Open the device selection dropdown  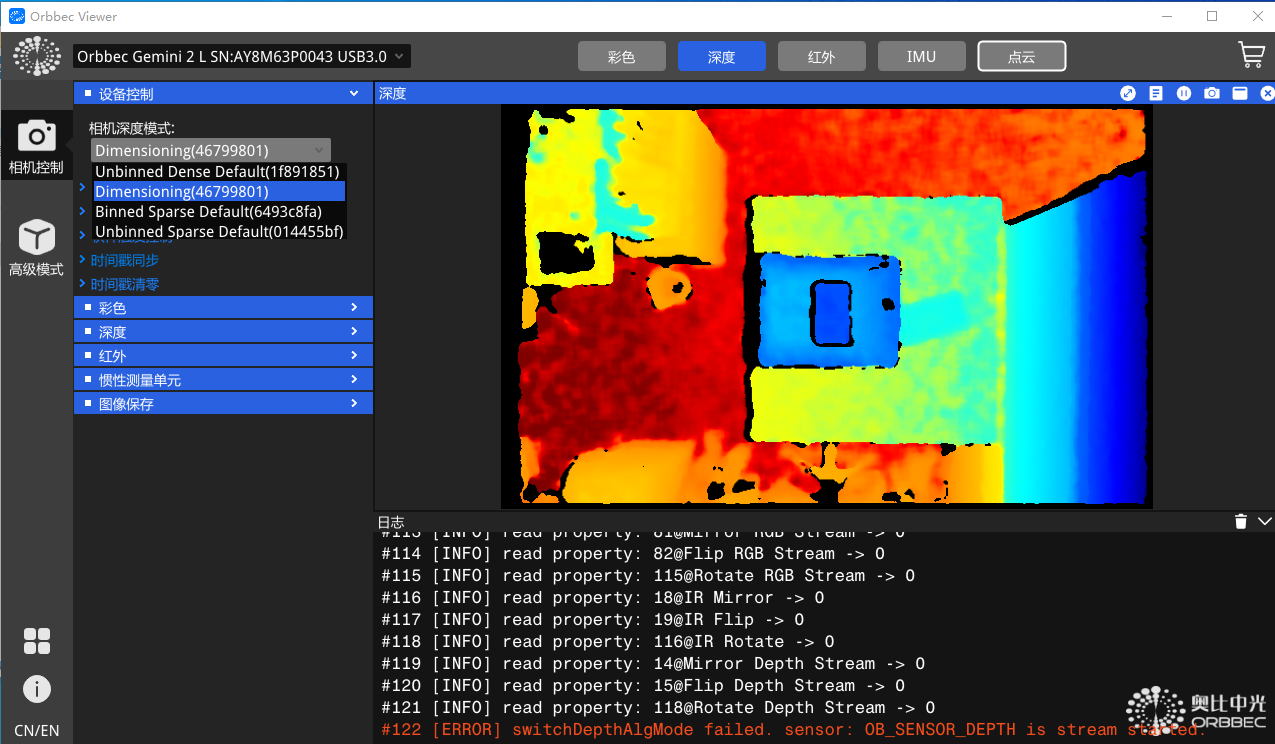(242, 57)
